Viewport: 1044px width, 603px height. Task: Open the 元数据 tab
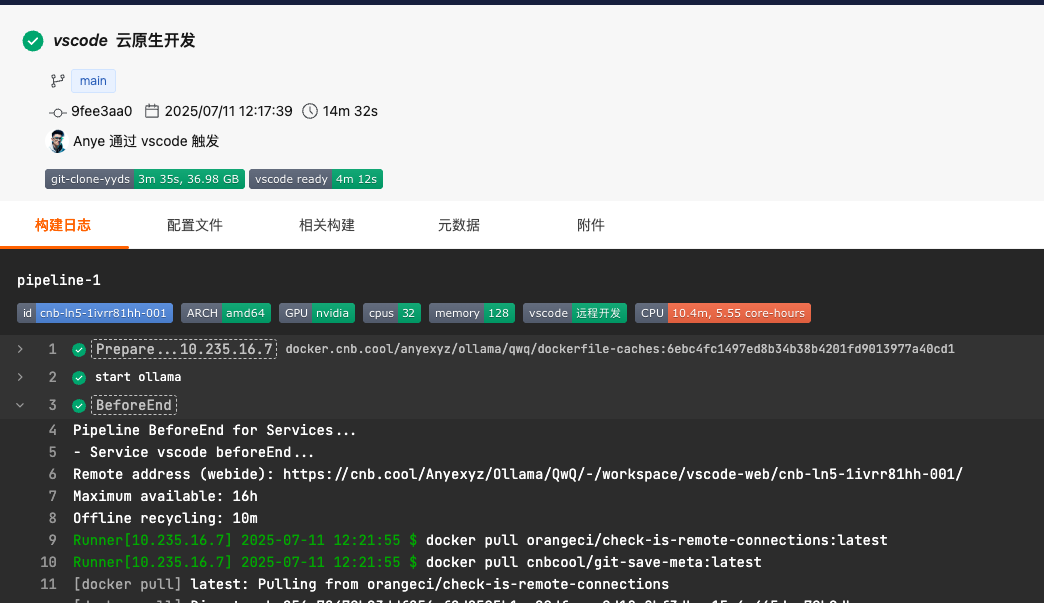pos(459,225)
